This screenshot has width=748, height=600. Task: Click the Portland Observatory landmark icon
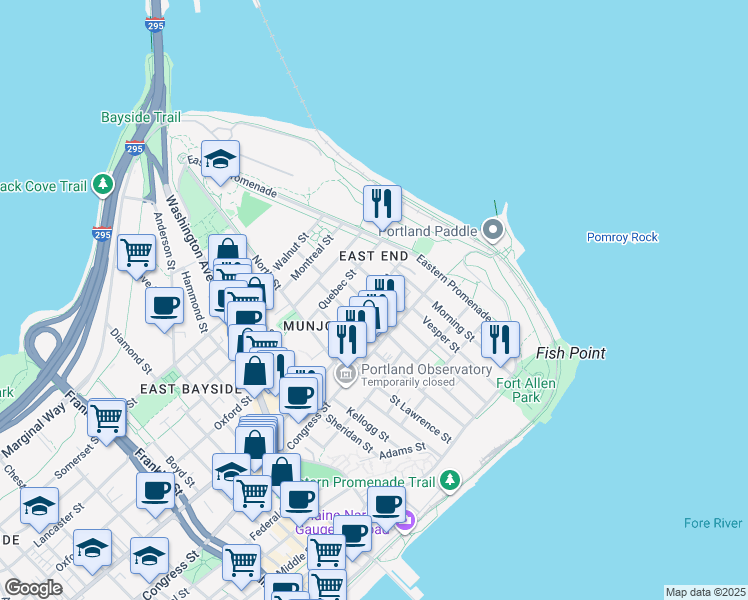[346, 376]
